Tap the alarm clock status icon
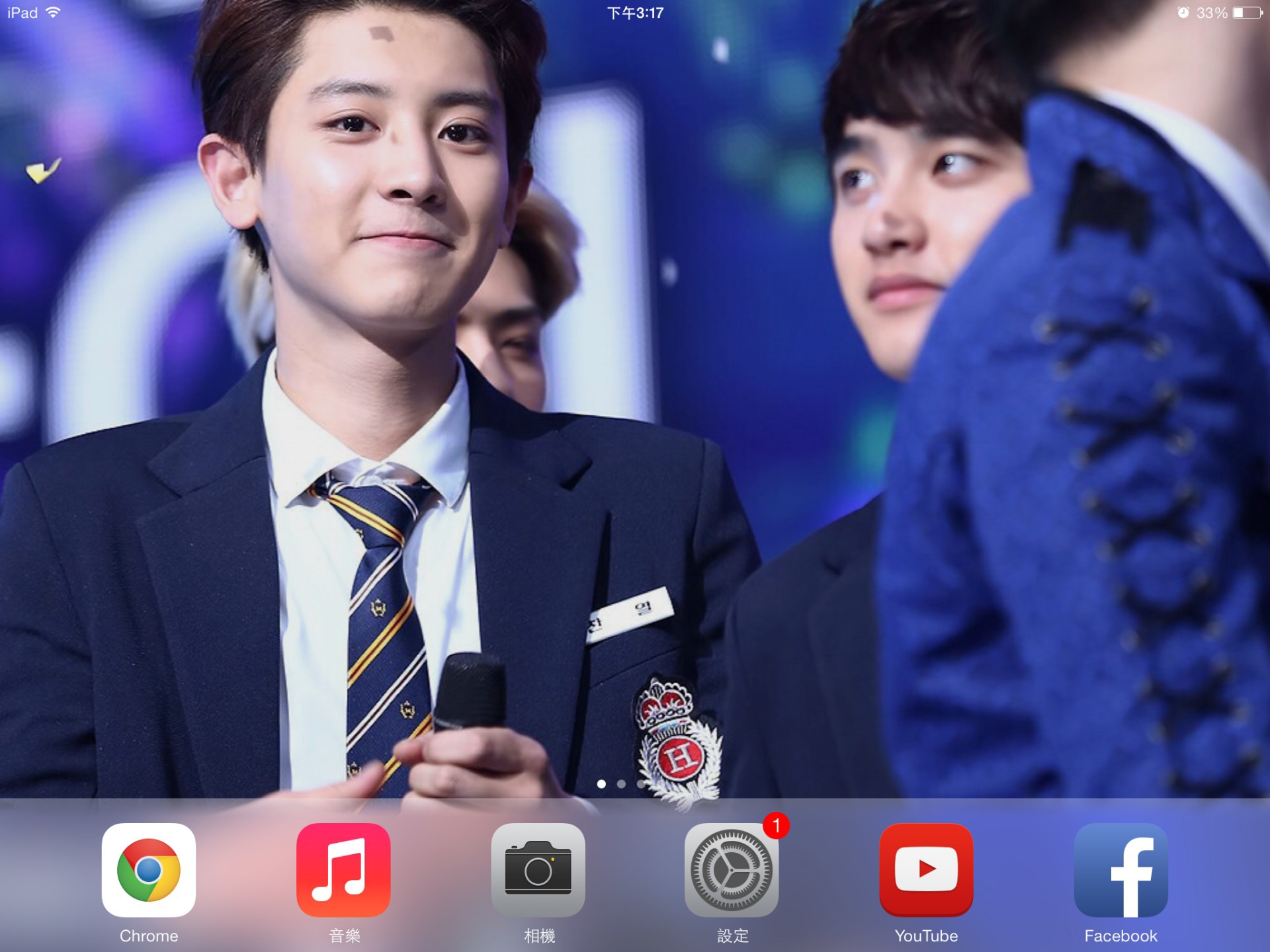1270x952 pixels. pyautogui.click(x=1183, y=13)
